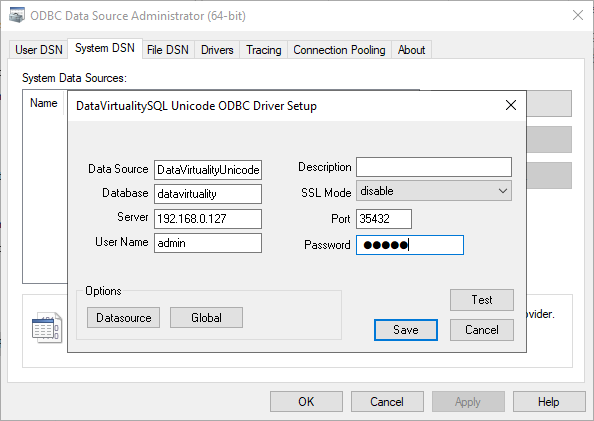Viewport: 594px width, 421px height.
Task: Open the File DSN tab
Action: tap(167, 50)
